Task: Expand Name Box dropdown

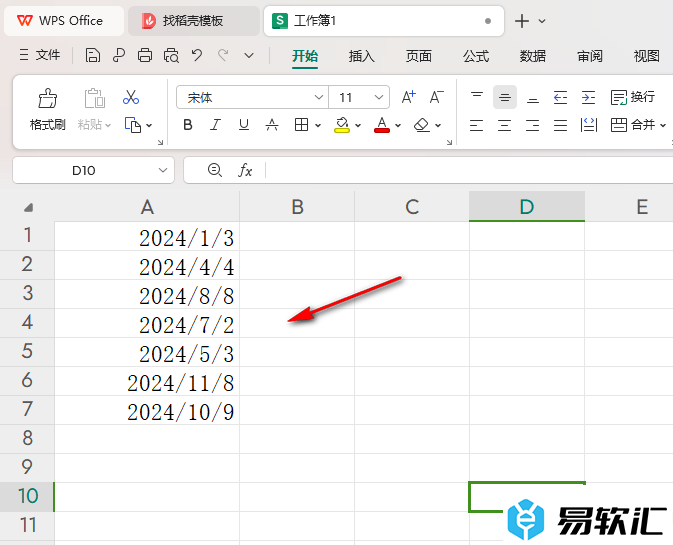Action: point(163,170)
